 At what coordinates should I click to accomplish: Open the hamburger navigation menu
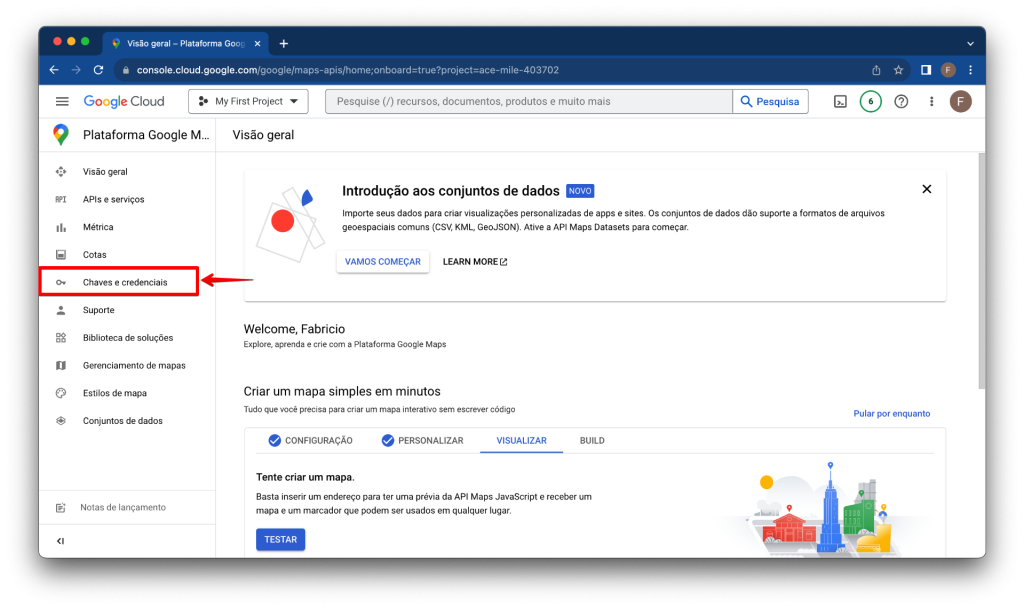click(62, 101)
